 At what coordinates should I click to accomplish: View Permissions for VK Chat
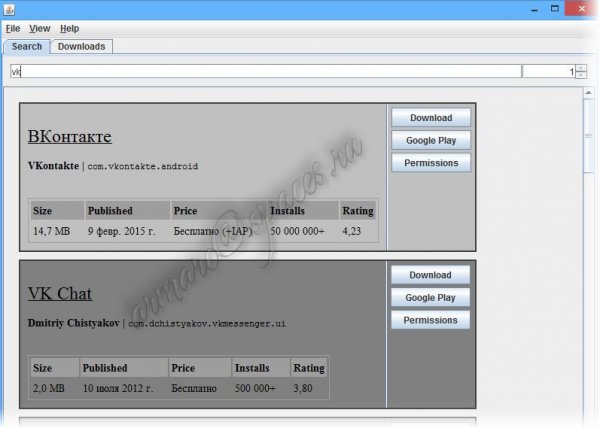coord(430,320)
